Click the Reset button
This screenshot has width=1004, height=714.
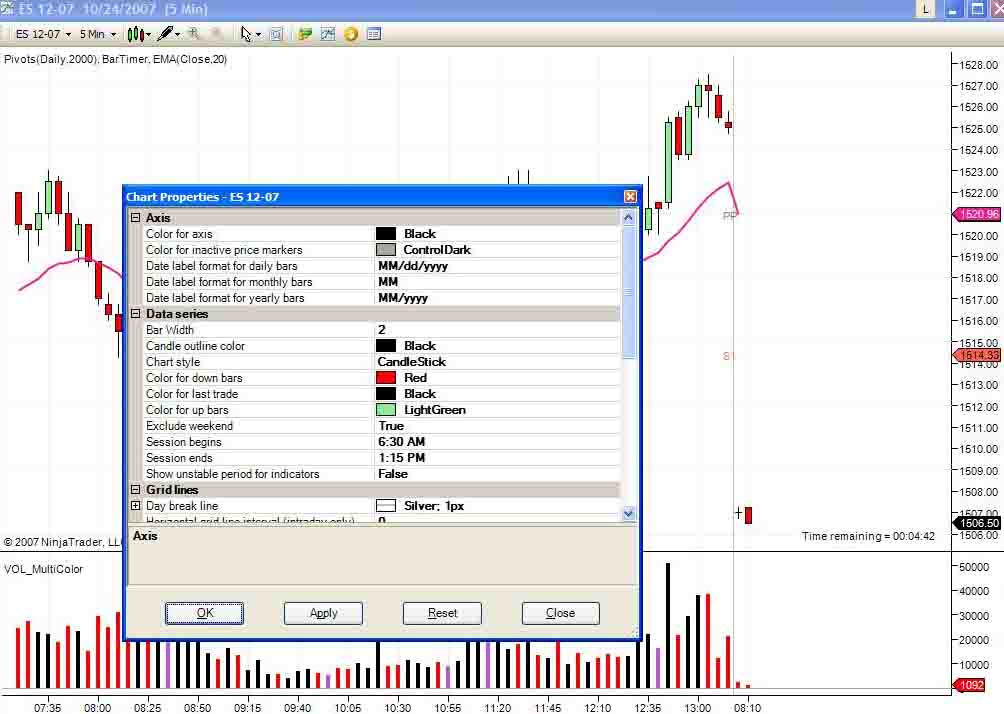point(442,613)
